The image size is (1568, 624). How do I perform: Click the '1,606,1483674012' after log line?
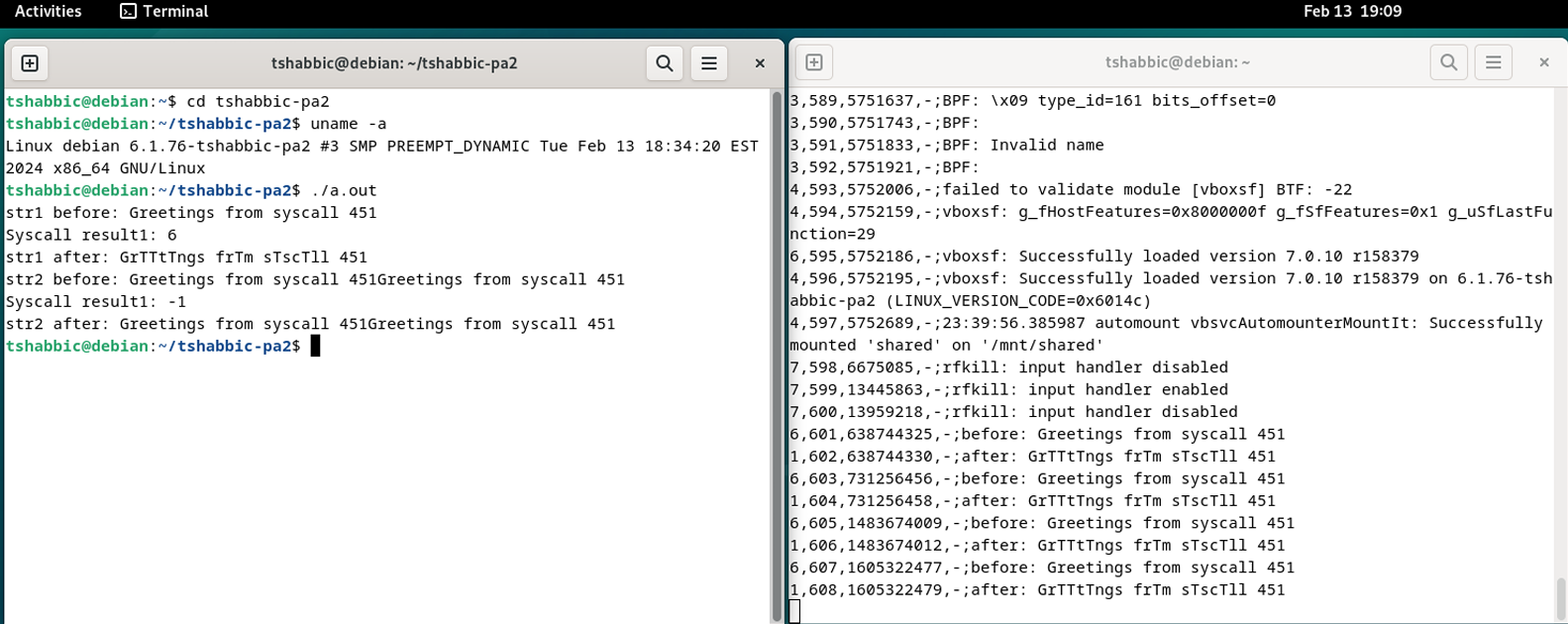coord(1037,545)
